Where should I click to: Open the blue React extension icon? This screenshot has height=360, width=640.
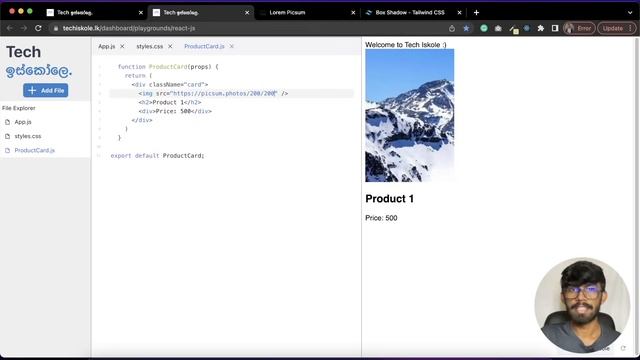tap(527, 28)
